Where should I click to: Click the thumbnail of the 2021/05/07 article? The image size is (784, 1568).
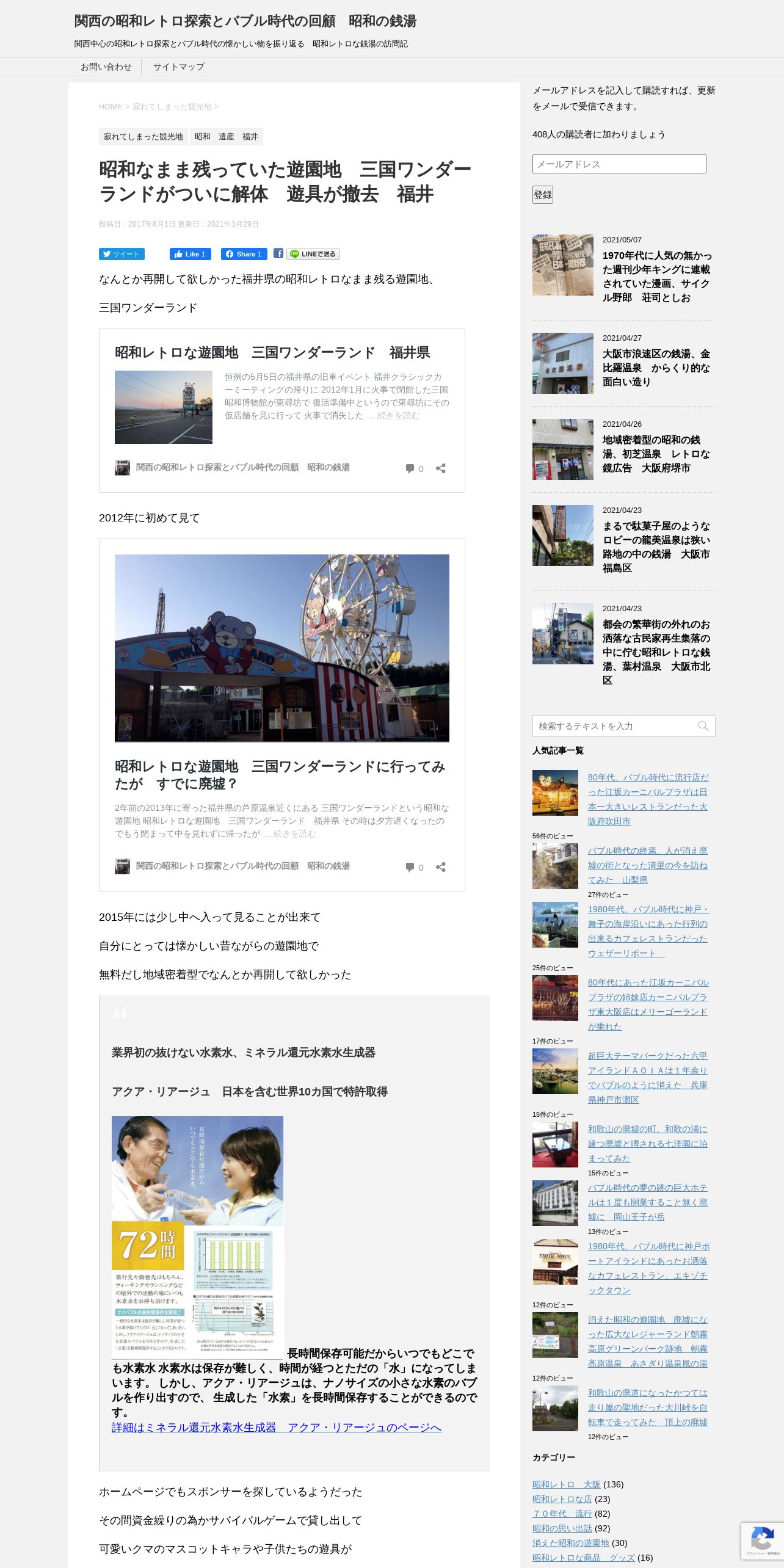tap(563, 265)
